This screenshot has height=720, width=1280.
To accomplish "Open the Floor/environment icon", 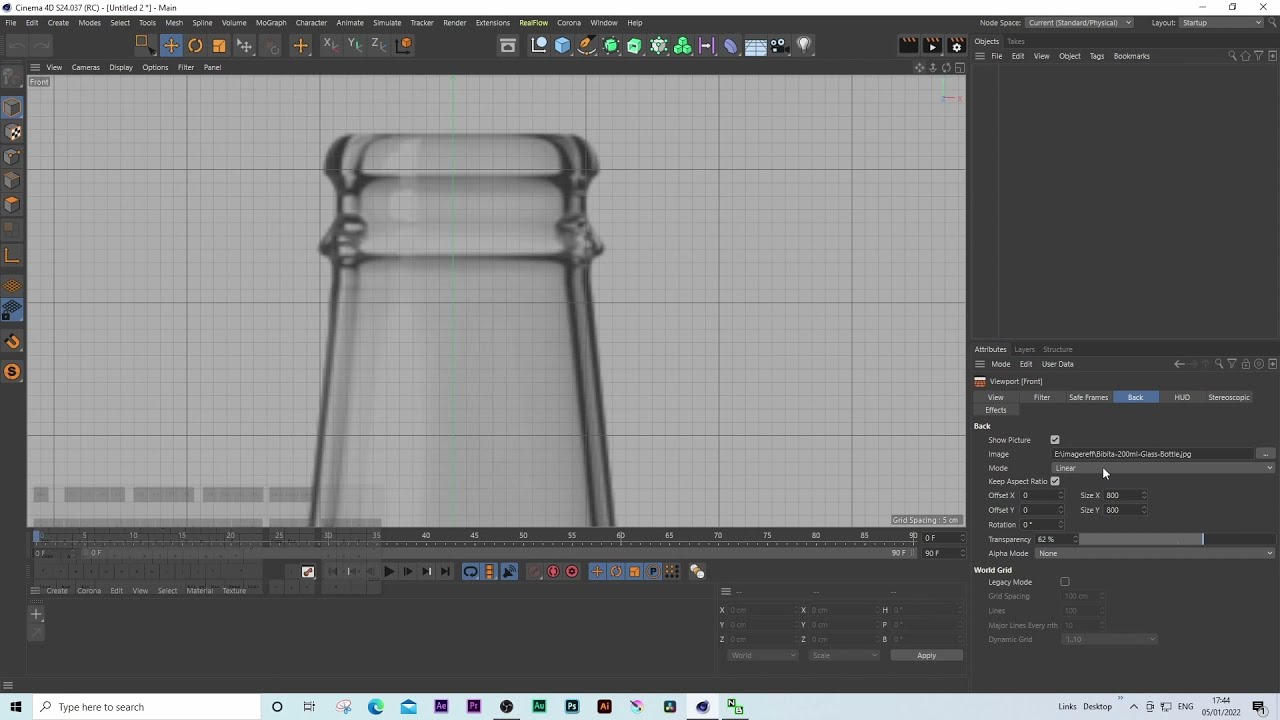I will (x=755, y=45).
